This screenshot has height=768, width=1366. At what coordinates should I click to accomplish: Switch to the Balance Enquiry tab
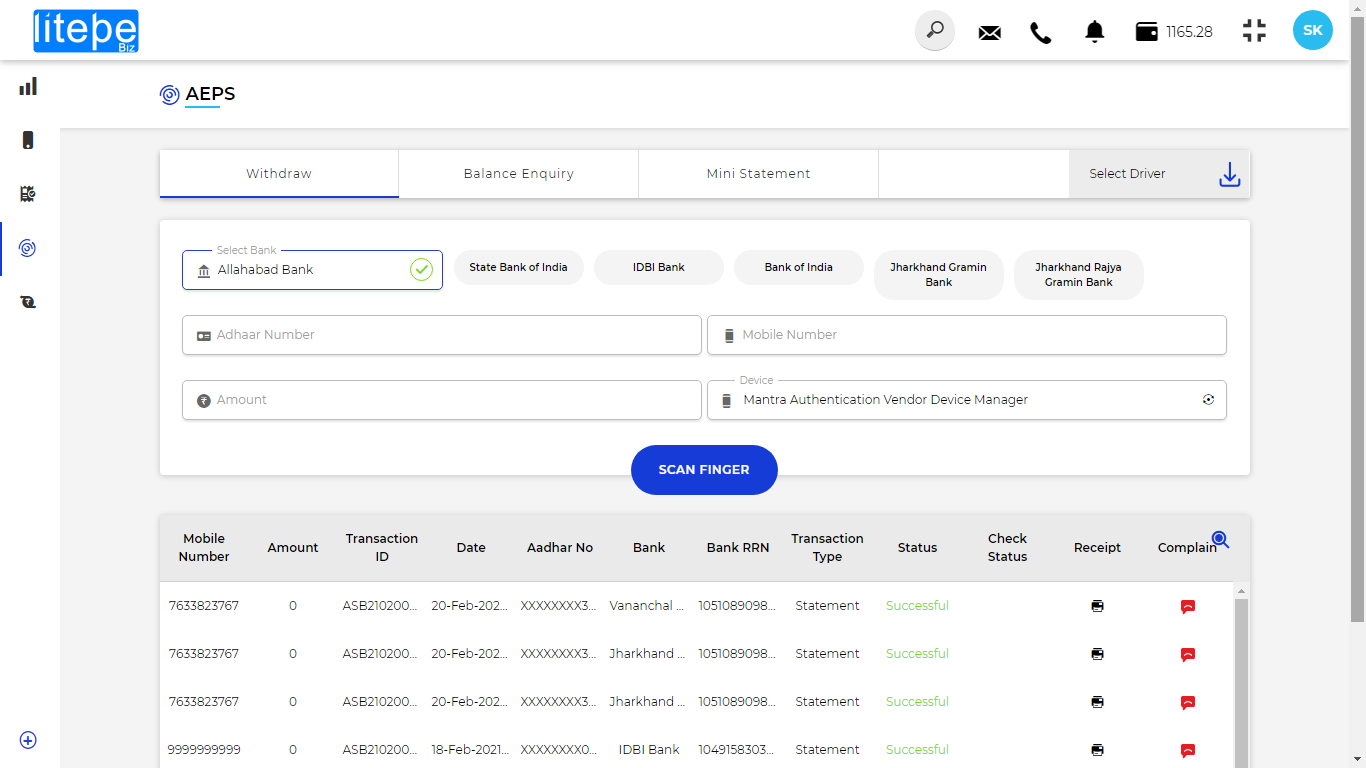(518, 174)
